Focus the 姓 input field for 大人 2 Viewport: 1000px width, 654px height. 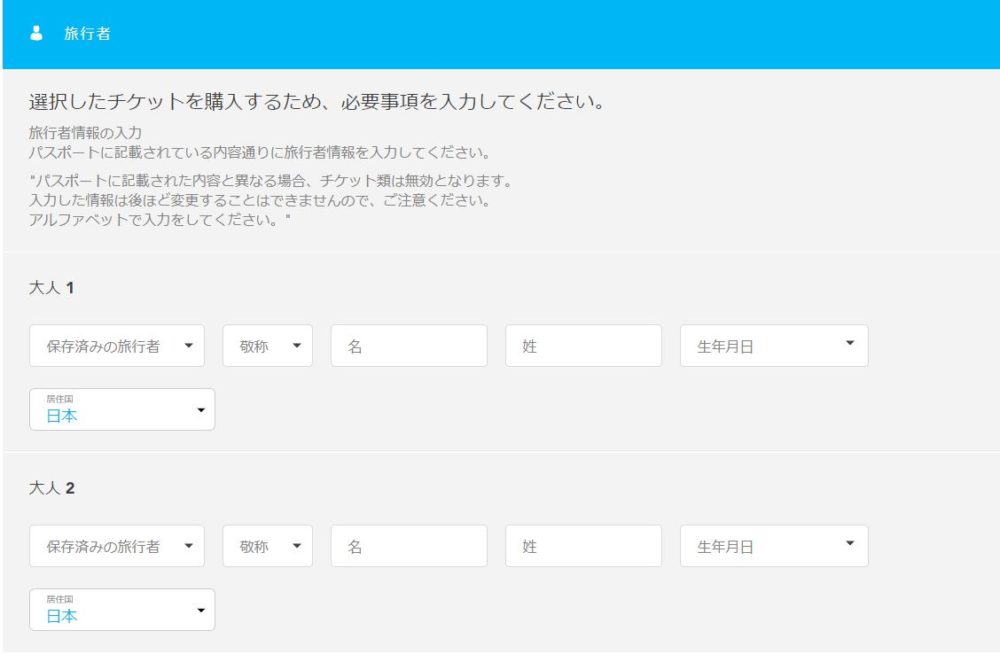583,546
